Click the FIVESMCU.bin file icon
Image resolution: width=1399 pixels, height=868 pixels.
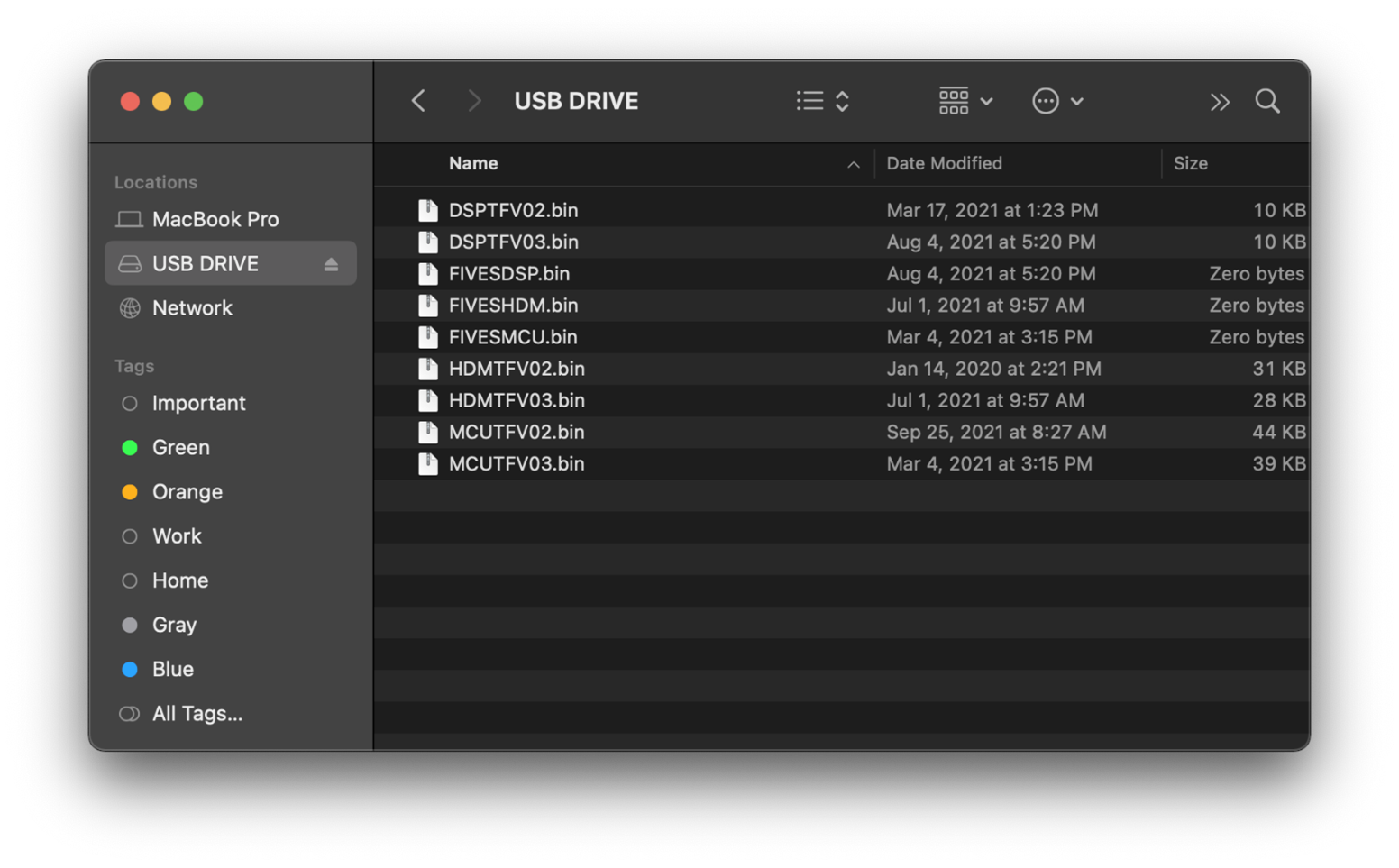pos(428,336)
